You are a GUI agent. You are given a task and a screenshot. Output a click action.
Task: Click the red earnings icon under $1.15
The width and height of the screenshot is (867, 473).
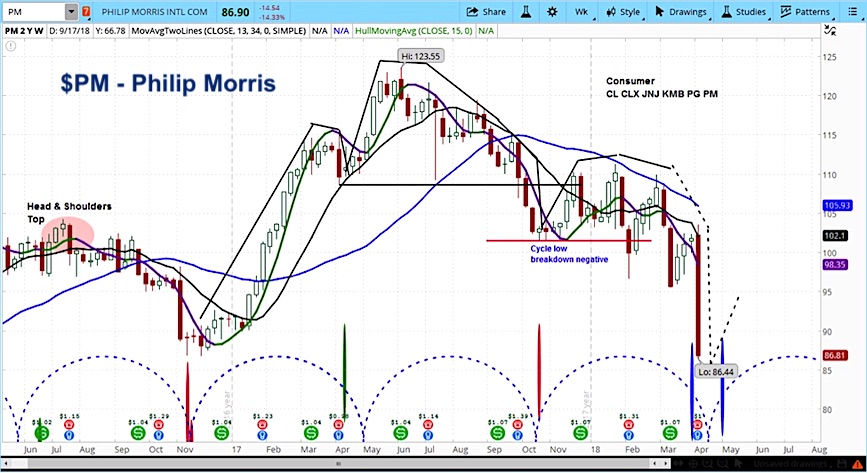coord(69,424)
